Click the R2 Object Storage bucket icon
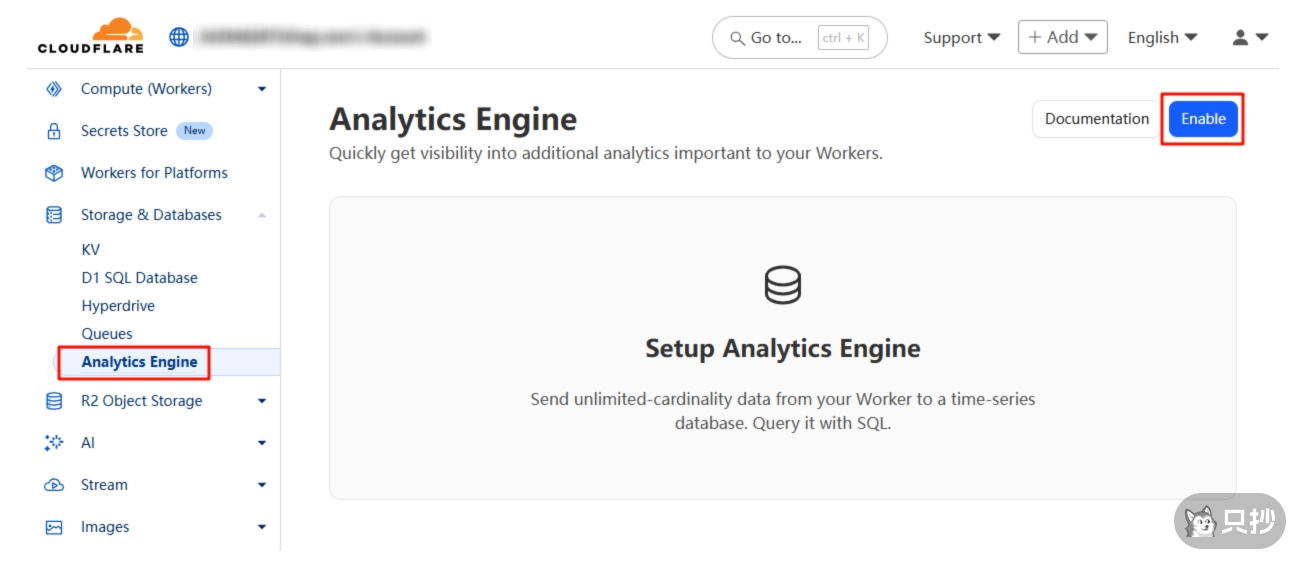Viewport: 1301px width, 564px height. pos(54,401)
